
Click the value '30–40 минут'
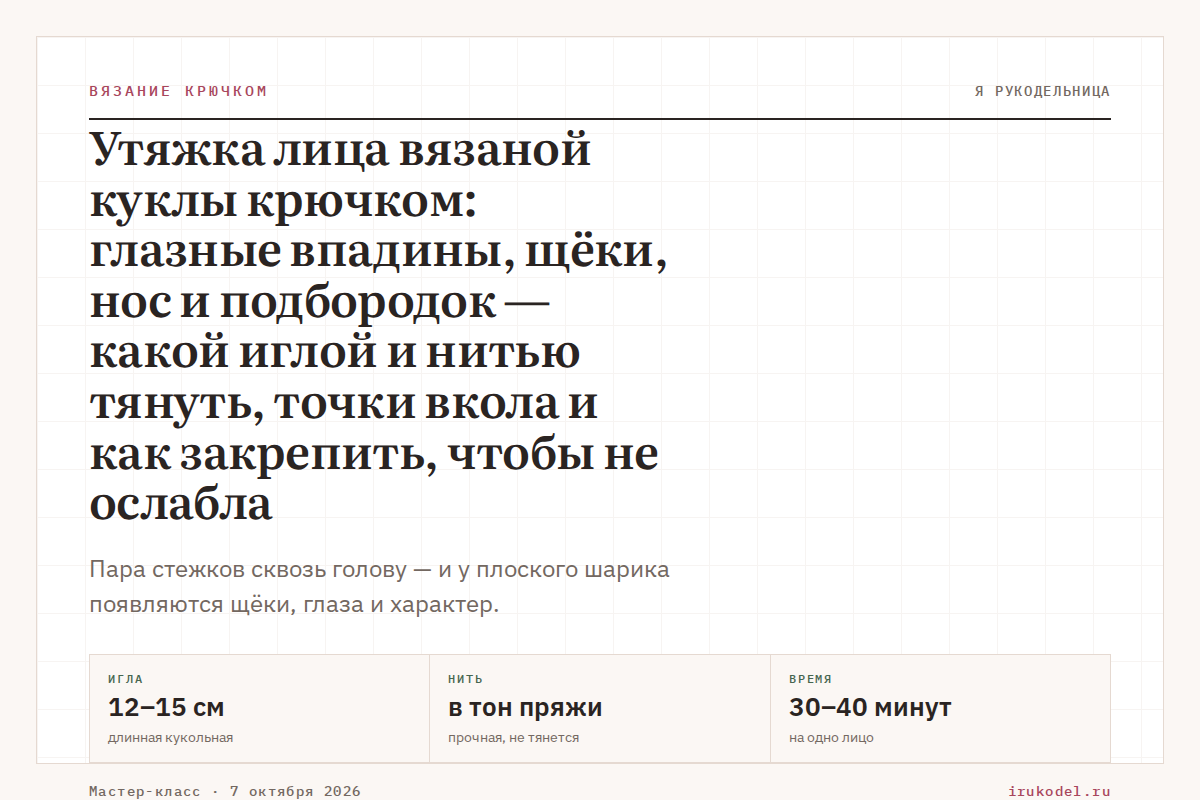point(870,708)
